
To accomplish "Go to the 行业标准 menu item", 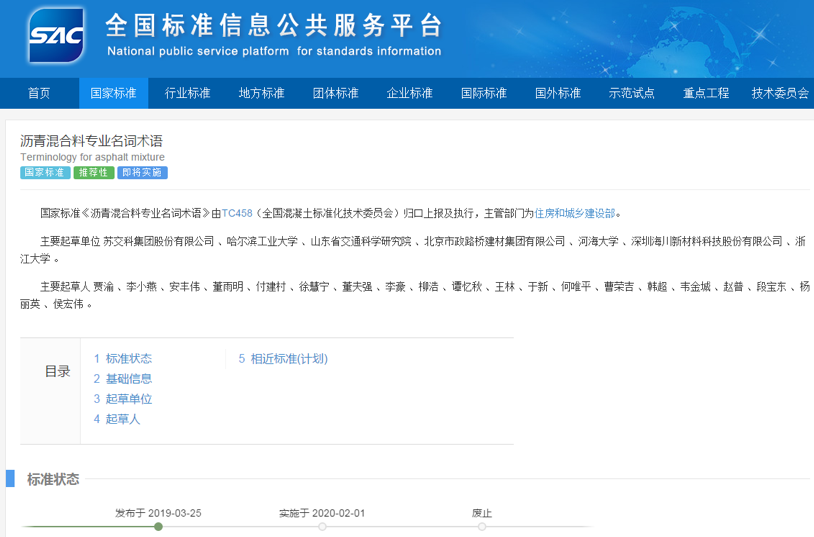I will [187, 93].
